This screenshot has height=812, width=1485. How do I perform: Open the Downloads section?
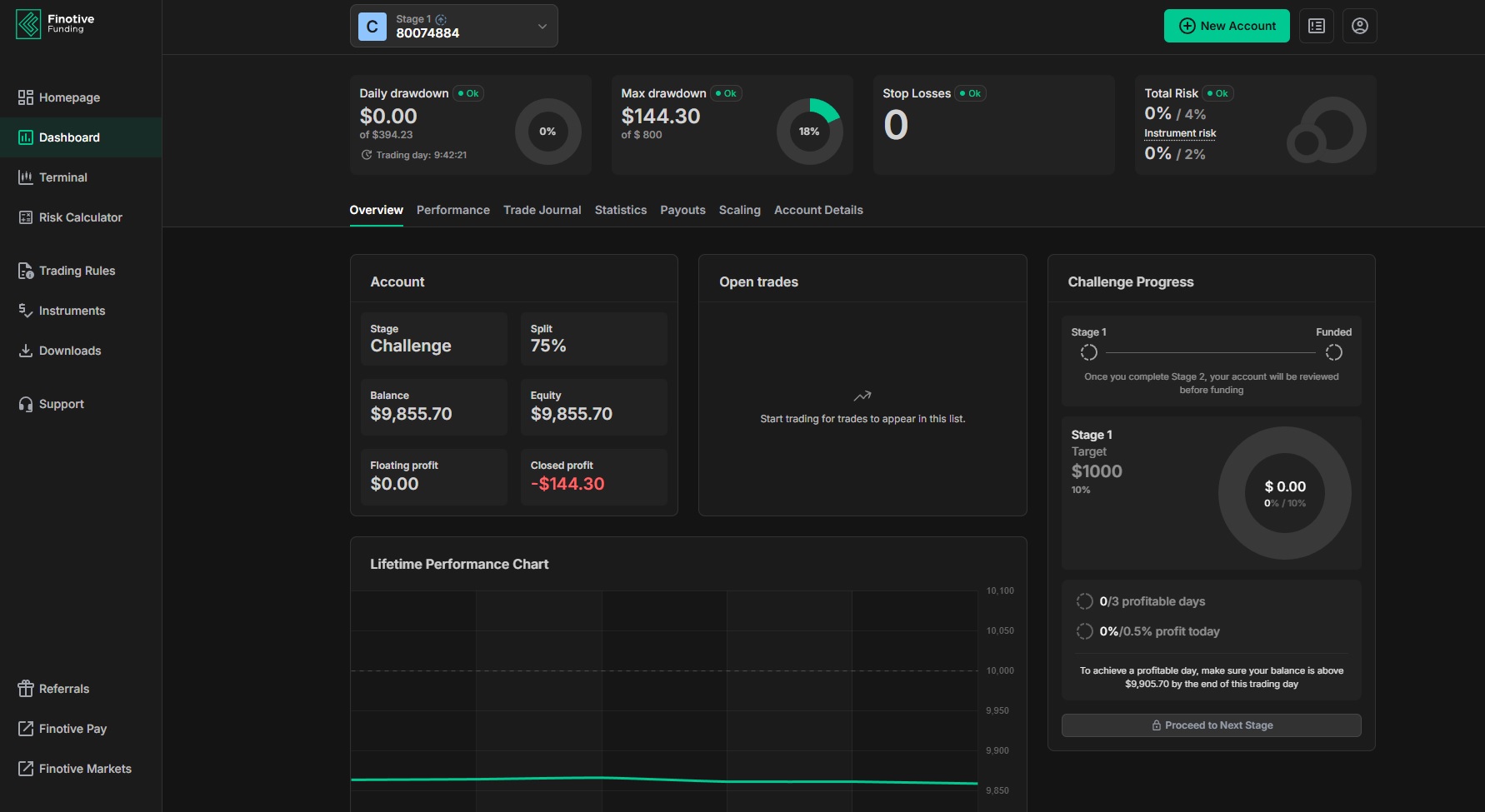pyautogui.click(x=69, y=351)
